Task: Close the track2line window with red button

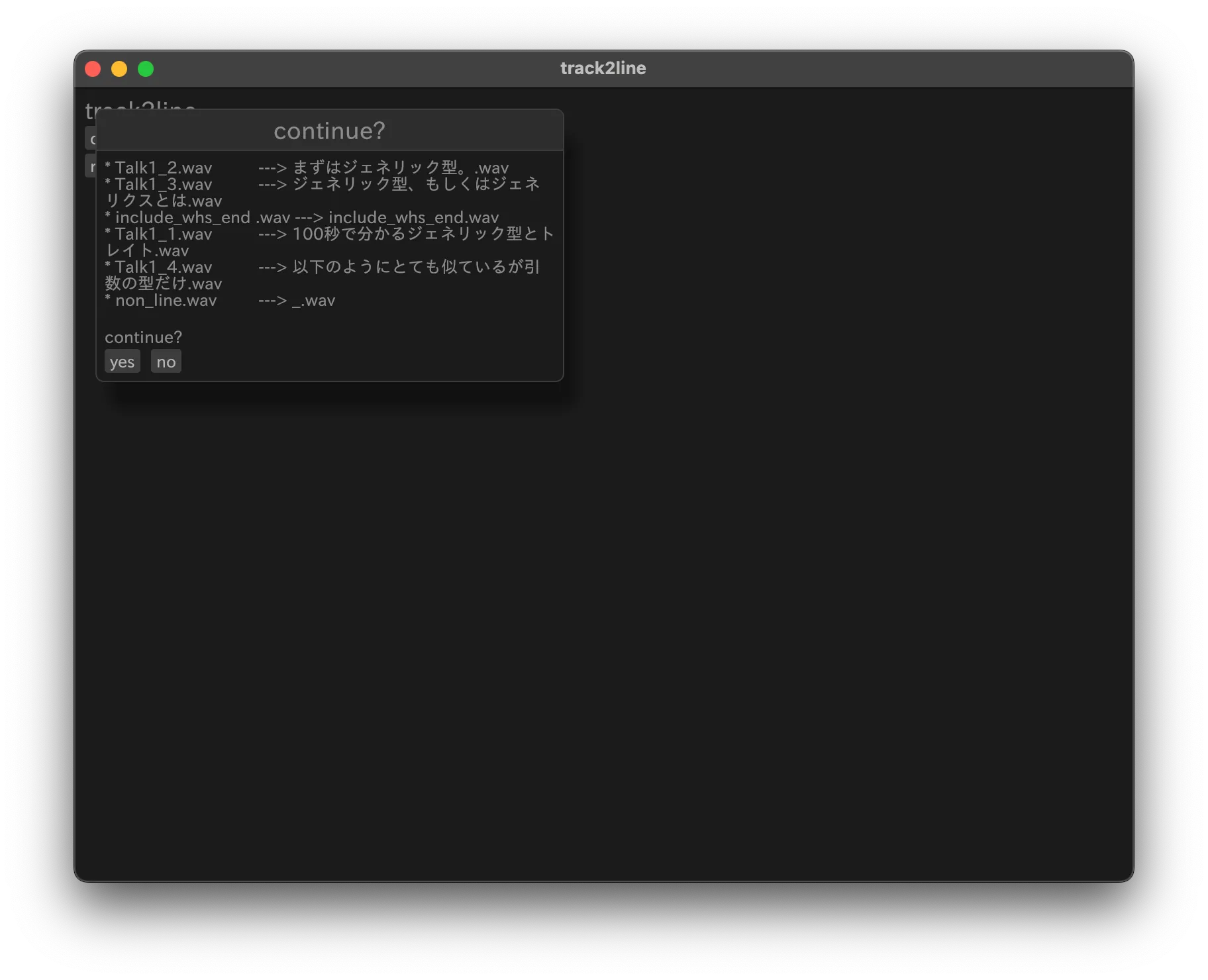Action: (x=93, y=69)
